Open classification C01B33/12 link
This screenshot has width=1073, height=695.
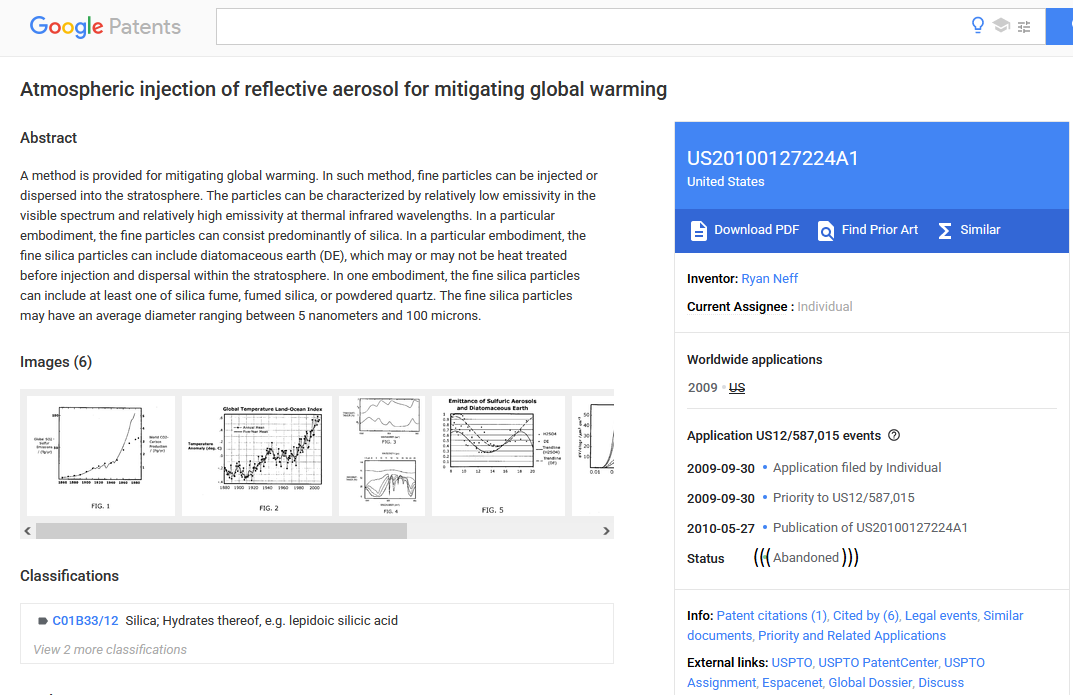(86, 620)
